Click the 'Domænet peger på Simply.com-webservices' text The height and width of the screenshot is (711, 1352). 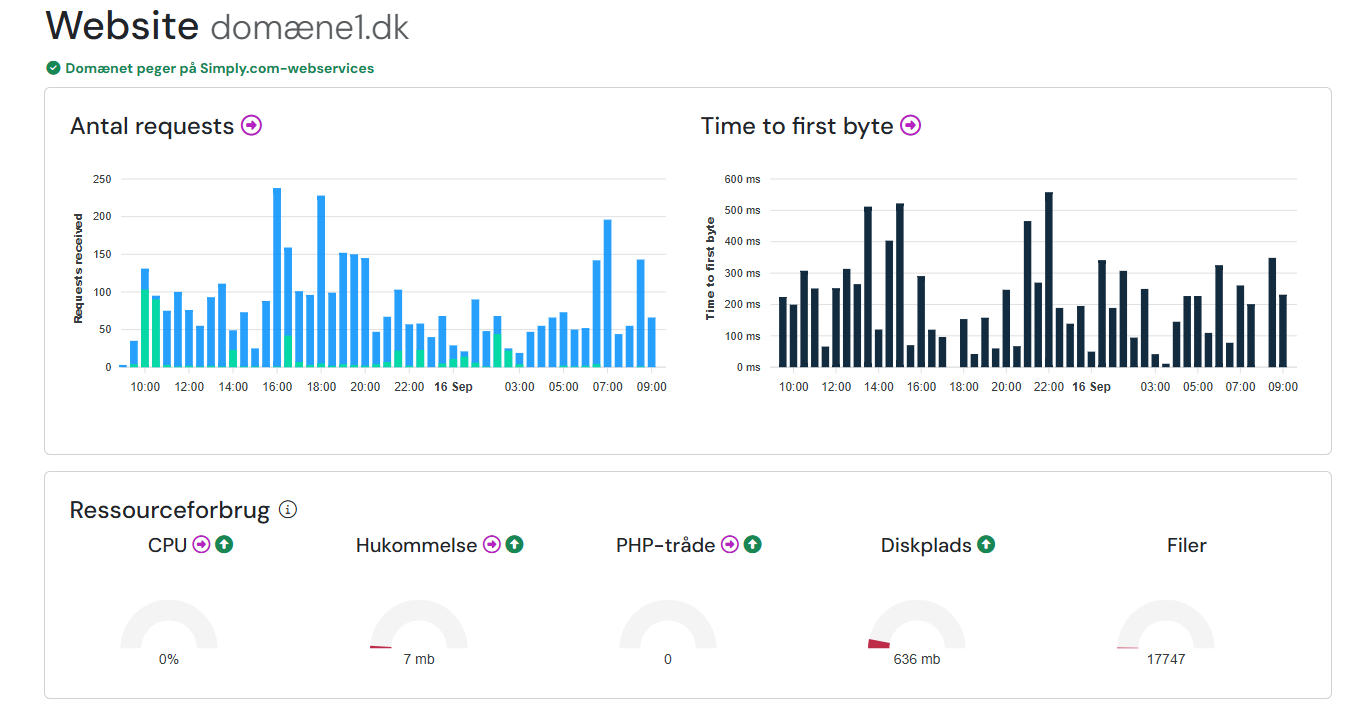pos(219,68)
